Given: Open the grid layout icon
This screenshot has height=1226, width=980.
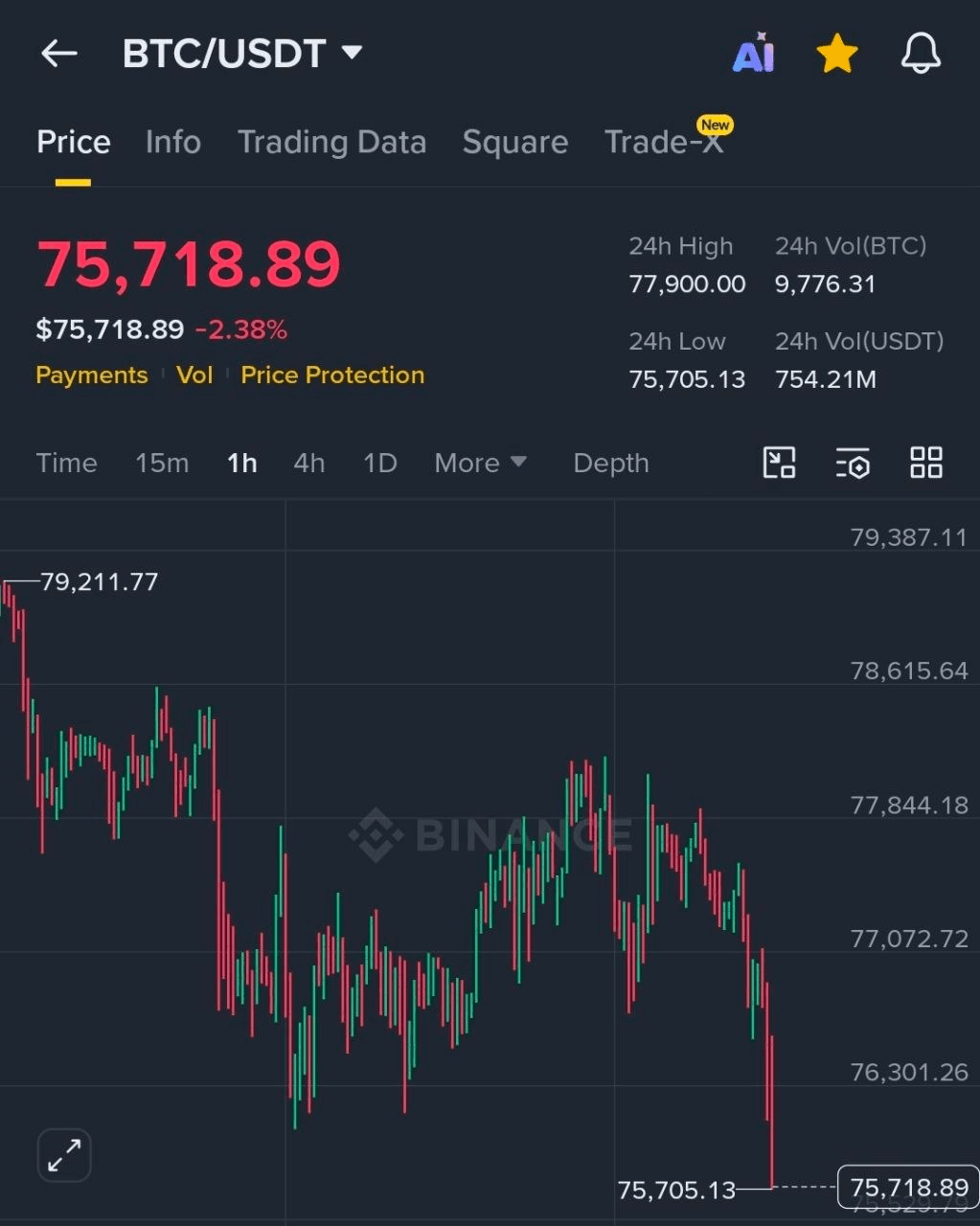Looking at the screenshot, I should point(926,463).
